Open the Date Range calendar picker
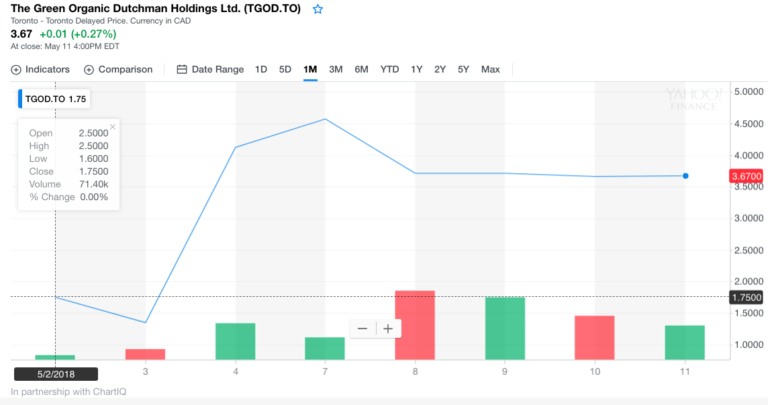 182,70
